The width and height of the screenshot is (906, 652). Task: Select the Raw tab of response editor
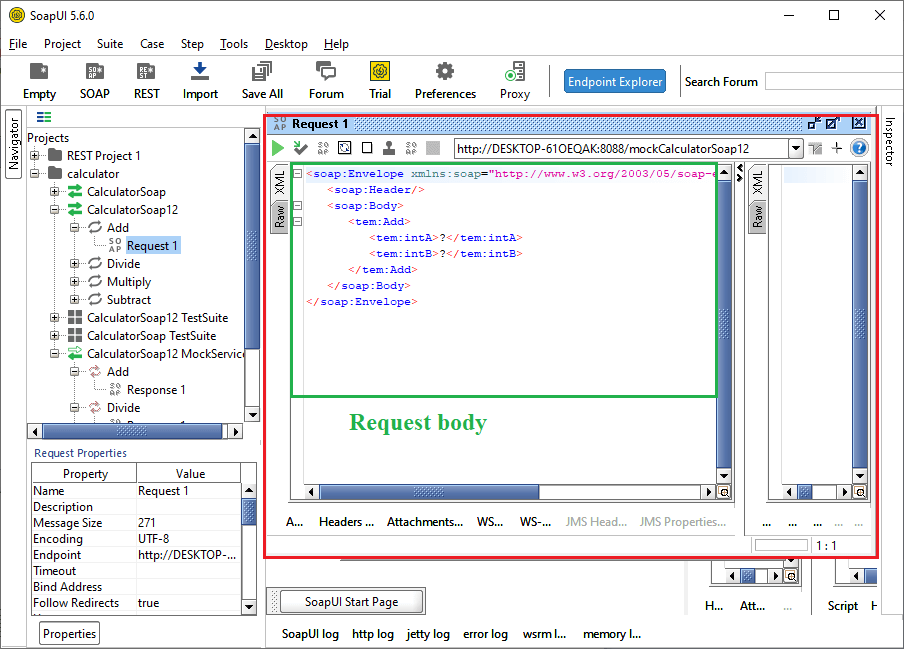pos(758,216)
